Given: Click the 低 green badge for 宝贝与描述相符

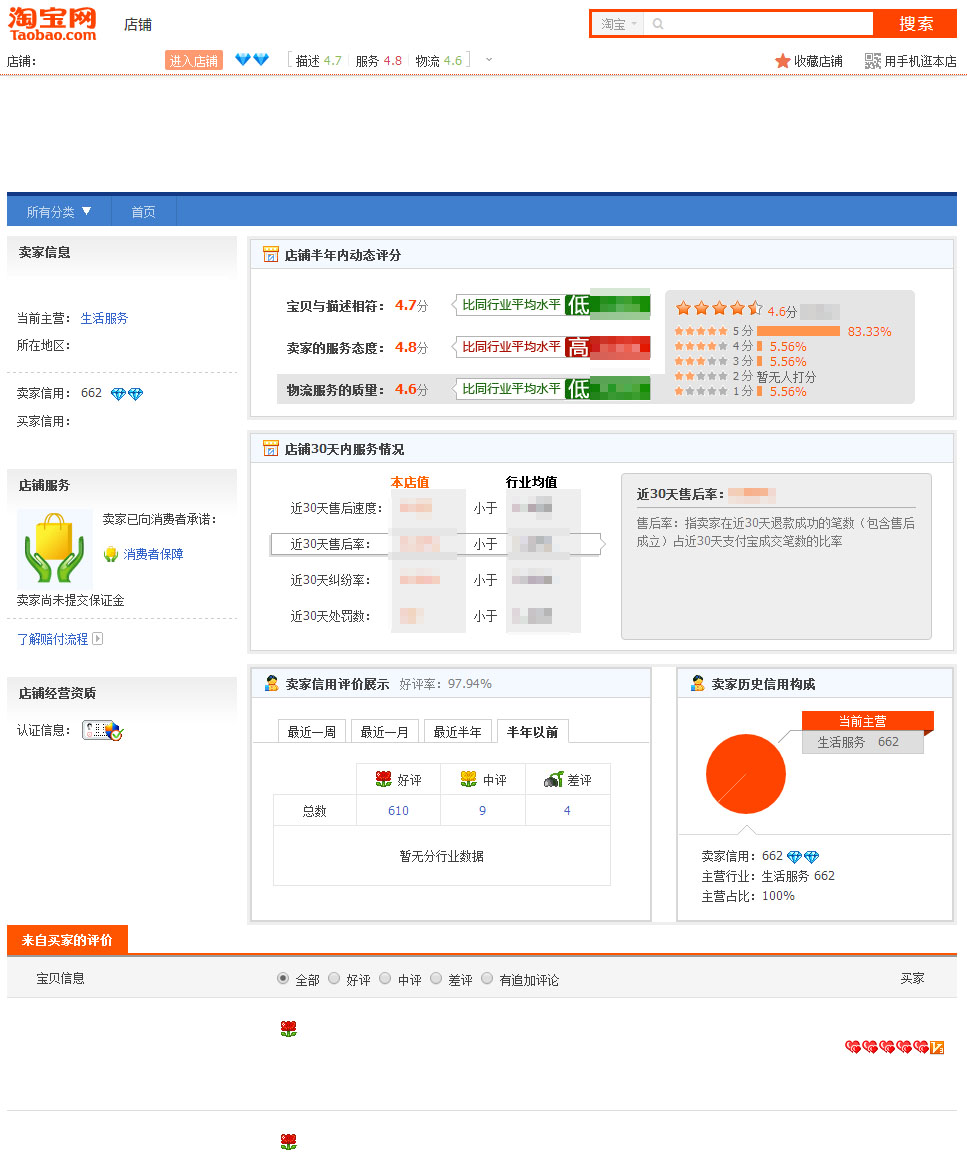Looking at the screenshot, I should (577, 305).
